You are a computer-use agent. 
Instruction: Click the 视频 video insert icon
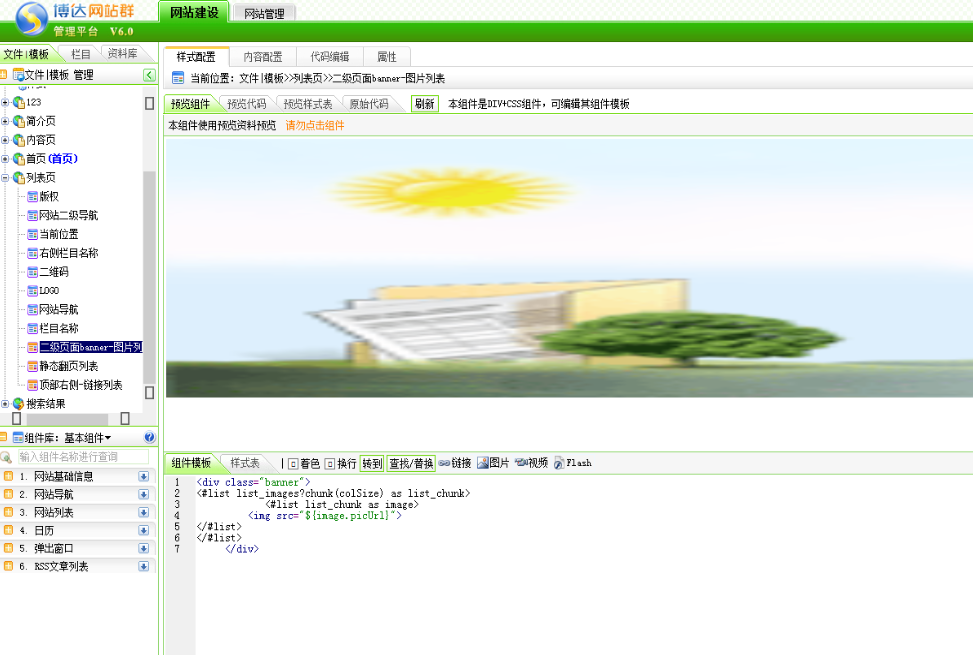pyautogui.click(x=521, y=463)
